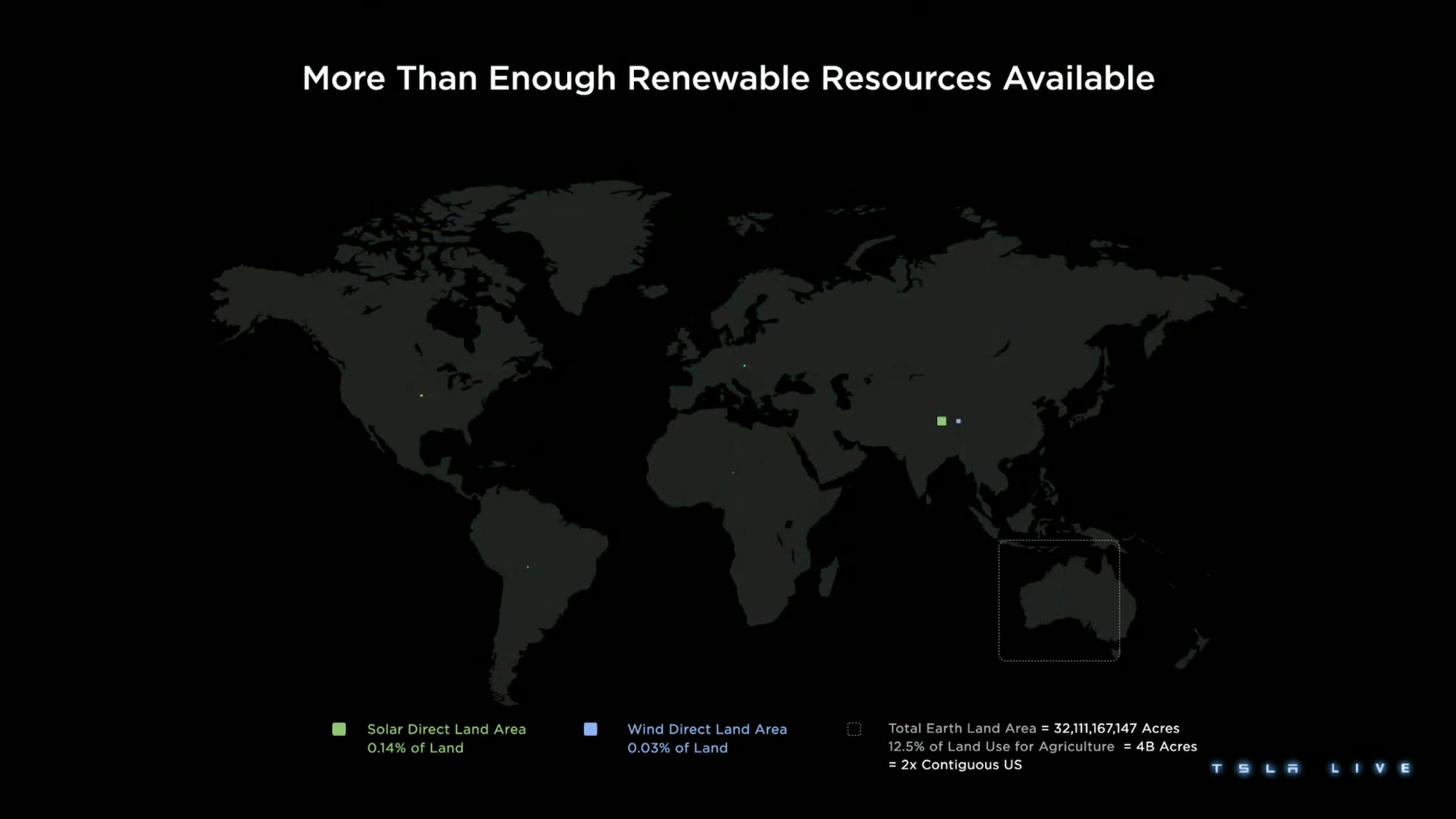Click the tiny green dot in South America

pyautogui.click(x=528, y=566)
